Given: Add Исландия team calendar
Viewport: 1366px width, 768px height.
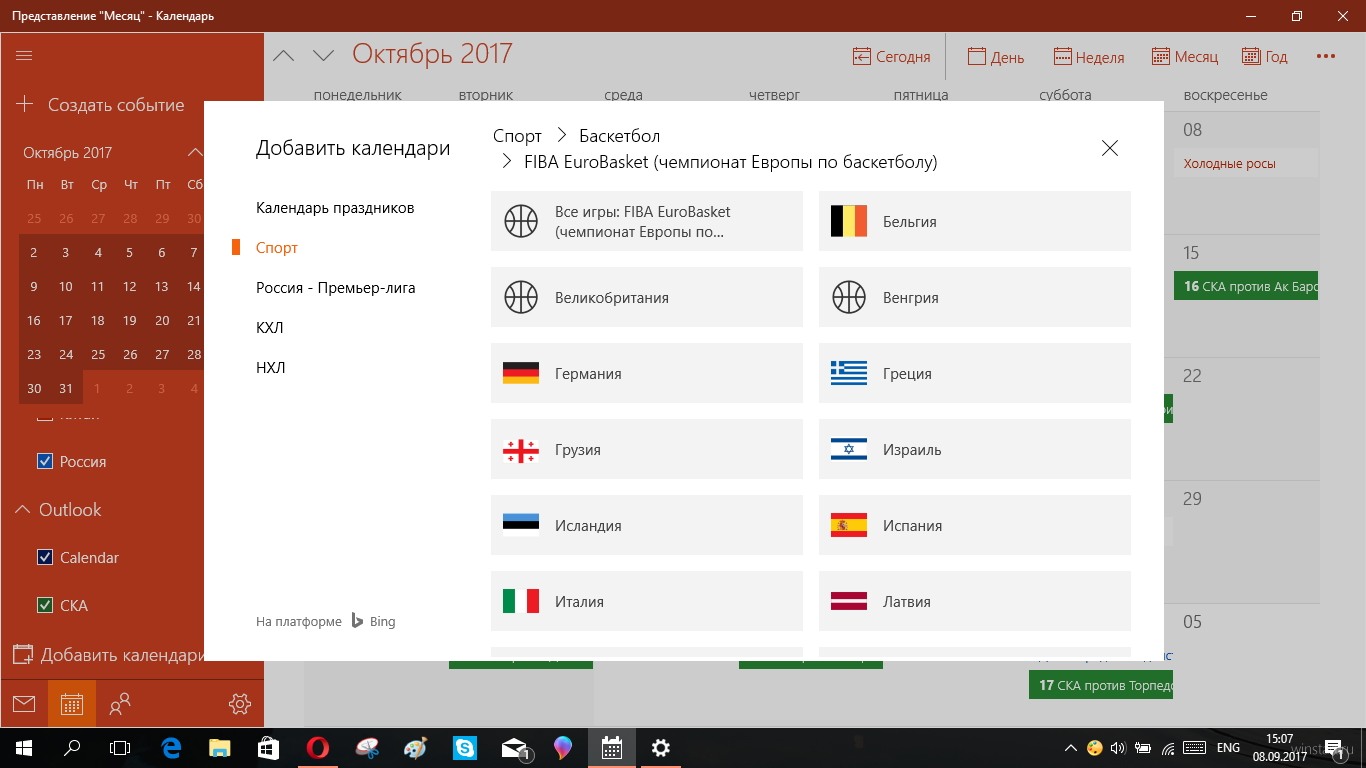Looking at the screenshot, I should (647, 525).
